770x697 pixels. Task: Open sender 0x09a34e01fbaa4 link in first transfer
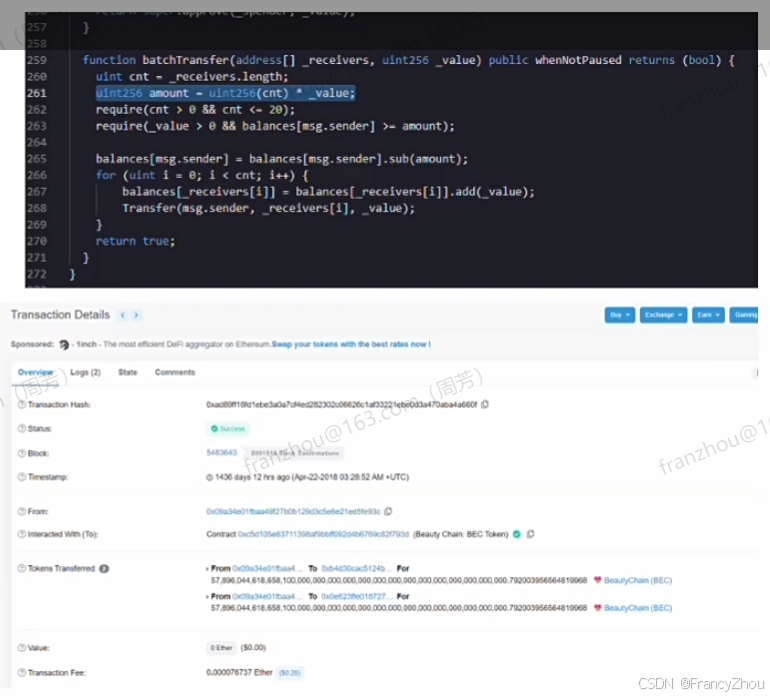[267, 568]
